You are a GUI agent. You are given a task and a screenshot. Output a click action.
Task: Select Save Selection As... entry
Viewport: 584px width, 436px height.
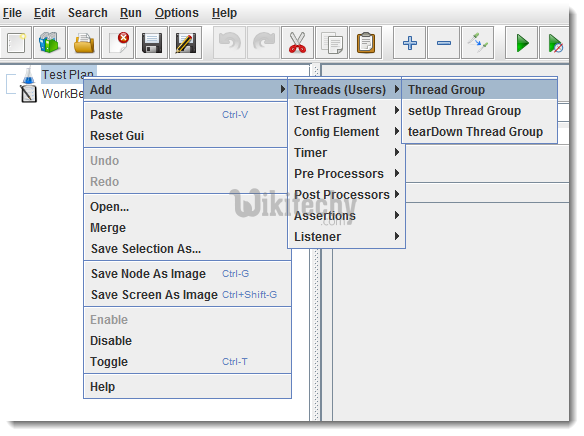(x=187, y=249)
